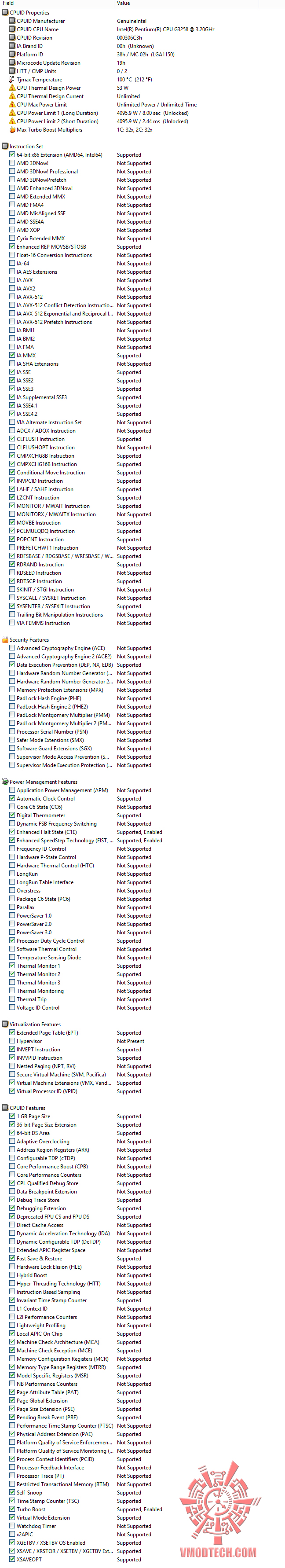The image size is (285, 1568).
Task: Click the chip icon beside IA Brand ID
Action: [12, 46]
